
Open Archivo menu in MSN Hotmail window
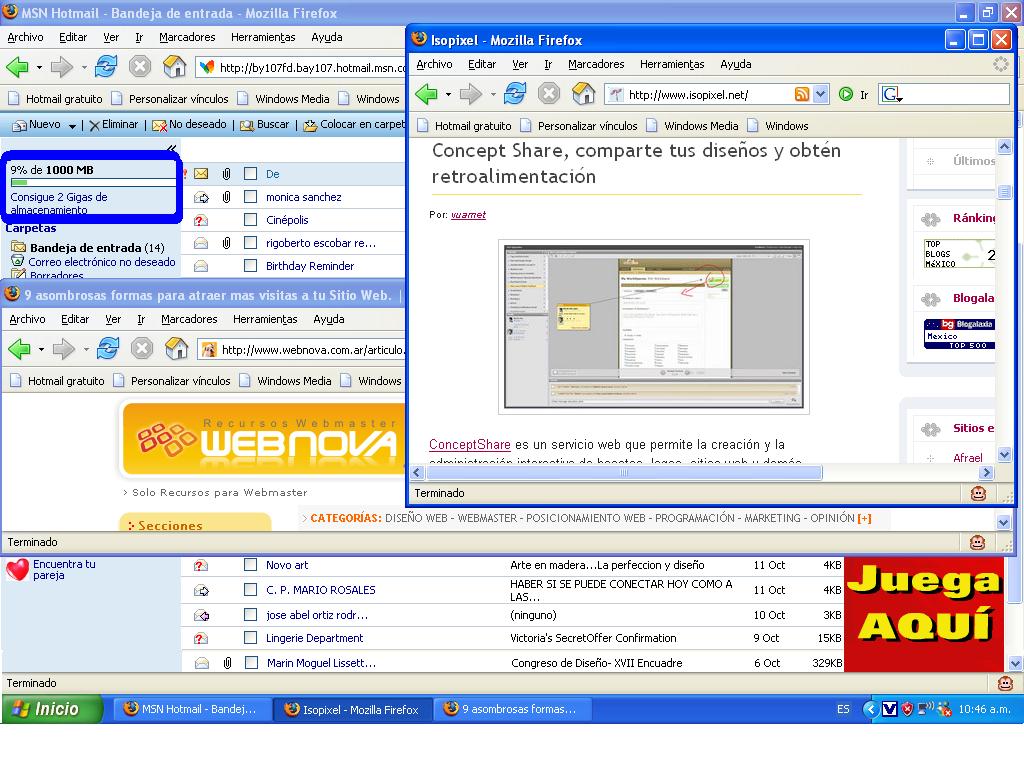tap(25, 37)
